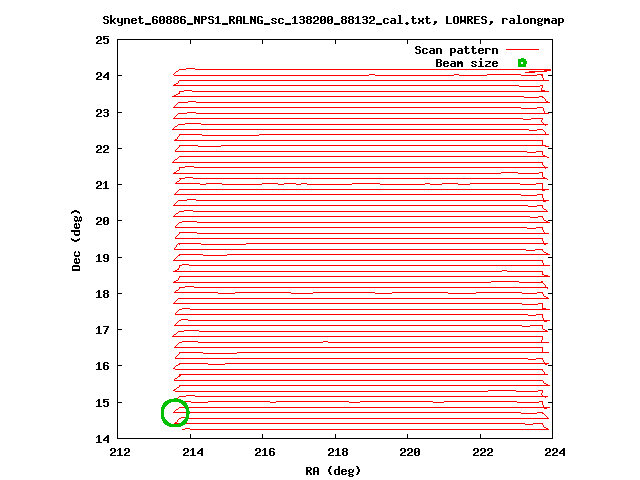The image size is (640, 480).
Task: Click the Dec axis tick label 22
Action: [102, 149]
